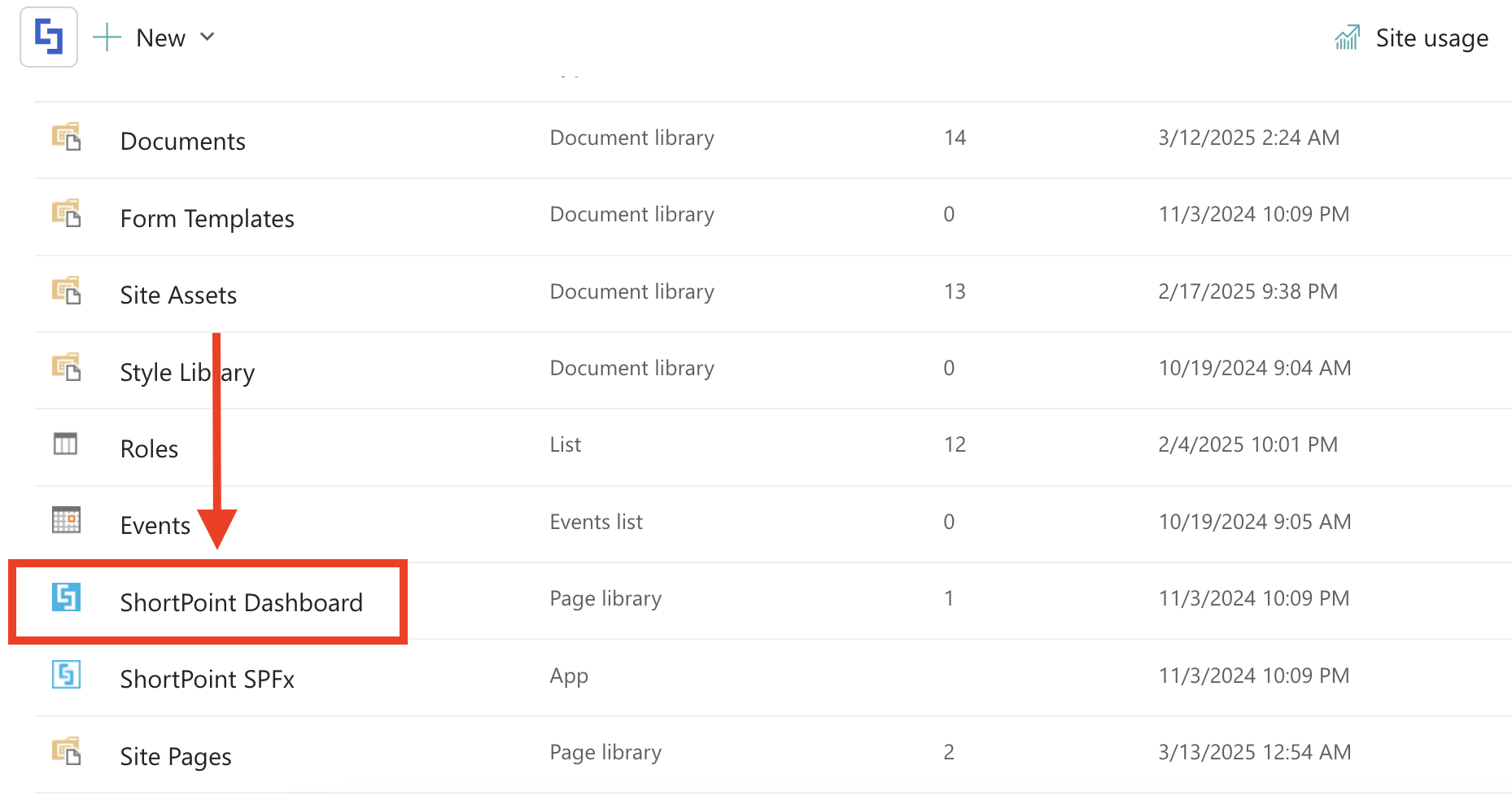Image resolution: width=1512 pixels, height=796 pixels.
Task: Click date 3/13/2025 12:54 AM
Action: (x=1254, y=752)
